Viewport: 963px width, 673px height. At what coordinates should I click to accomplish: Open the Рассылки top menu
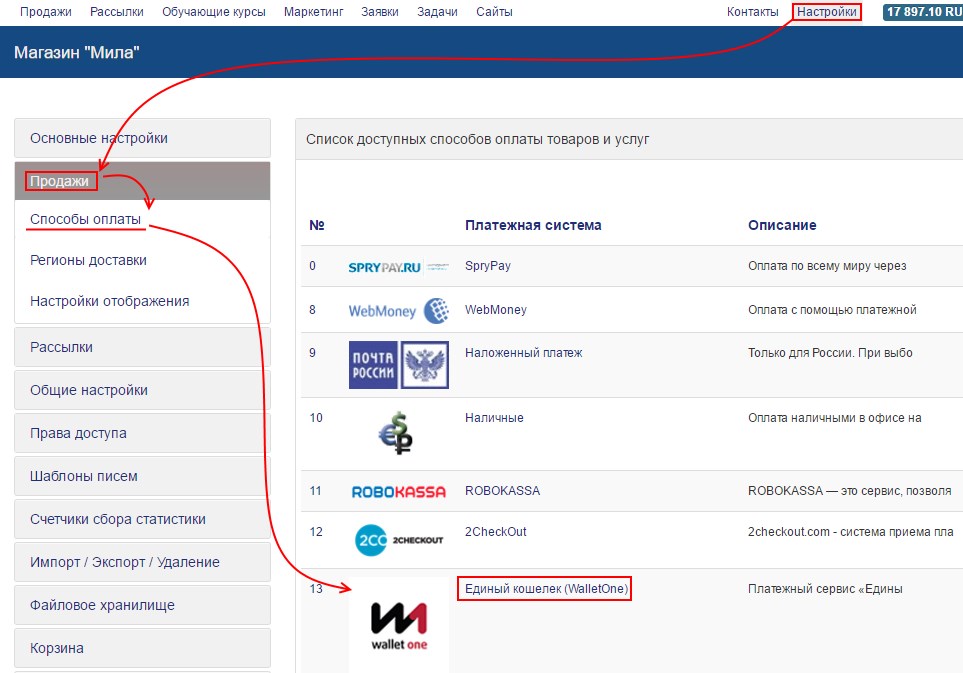click(x=117, y=12)
